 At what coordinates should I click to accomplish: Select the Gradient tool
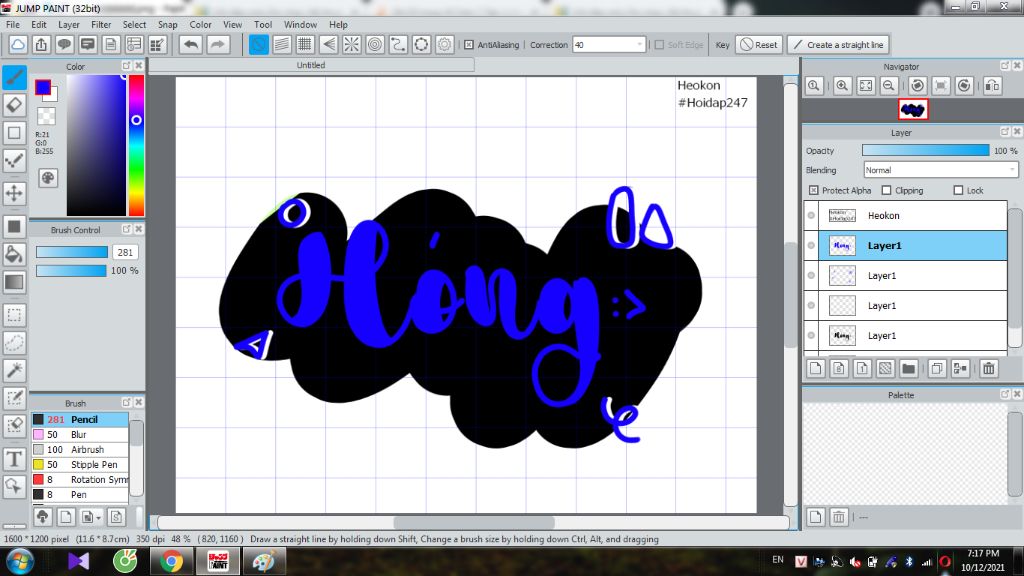14,282
